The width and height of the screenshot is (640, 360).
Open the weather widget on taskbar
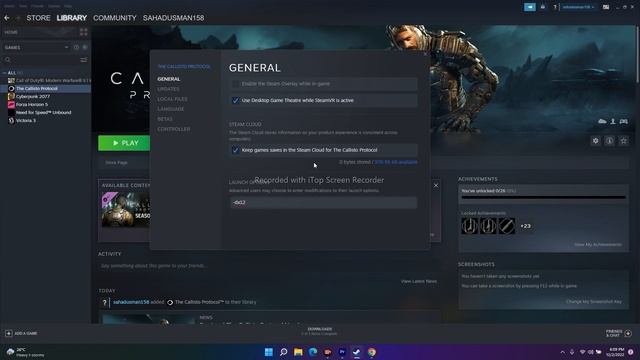pos(25,352)
